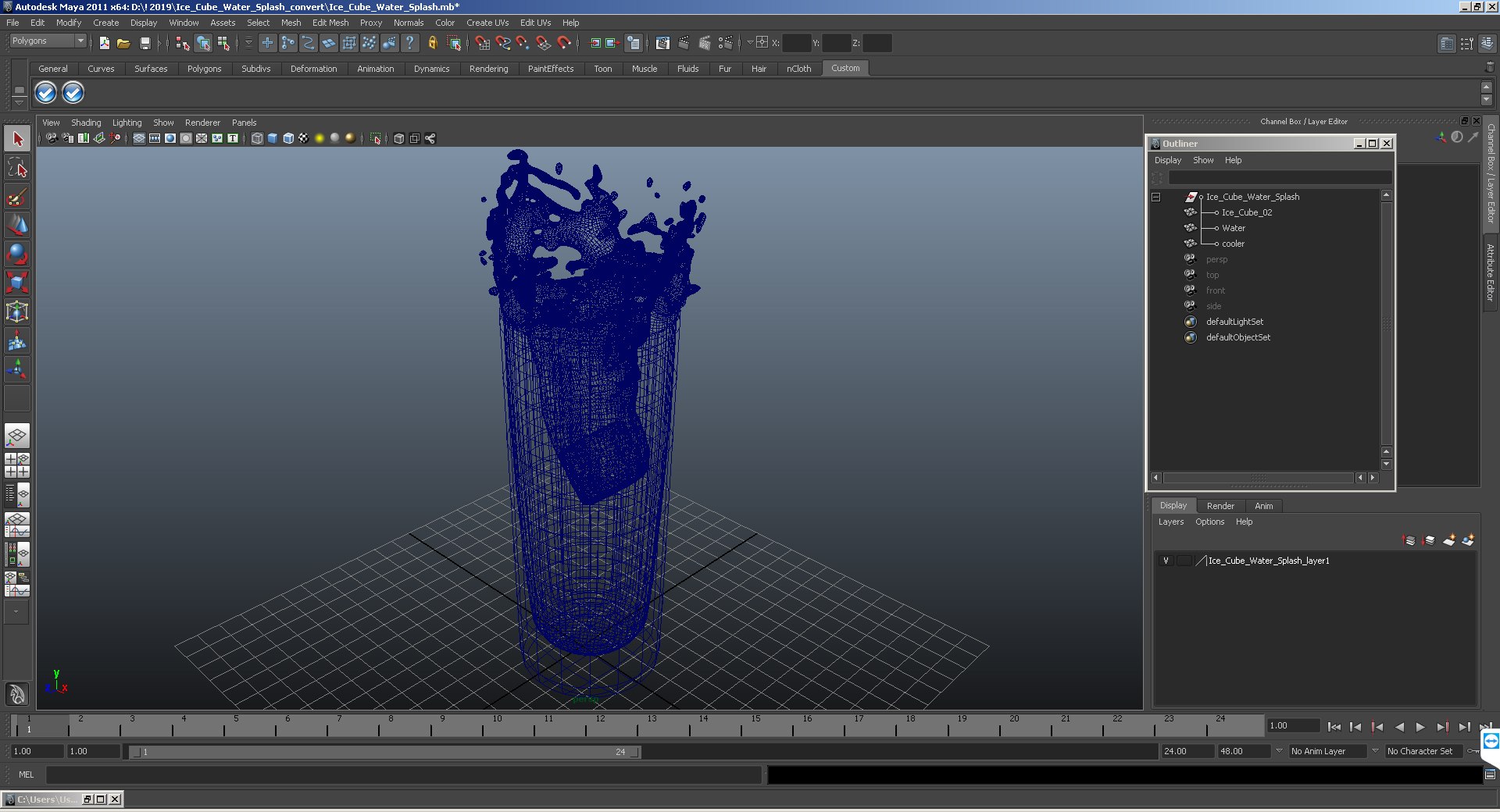This screenshot has width=1500, height=812.
Task: Activate the Rotate tool sphere icon
Action: pos(17,254)
